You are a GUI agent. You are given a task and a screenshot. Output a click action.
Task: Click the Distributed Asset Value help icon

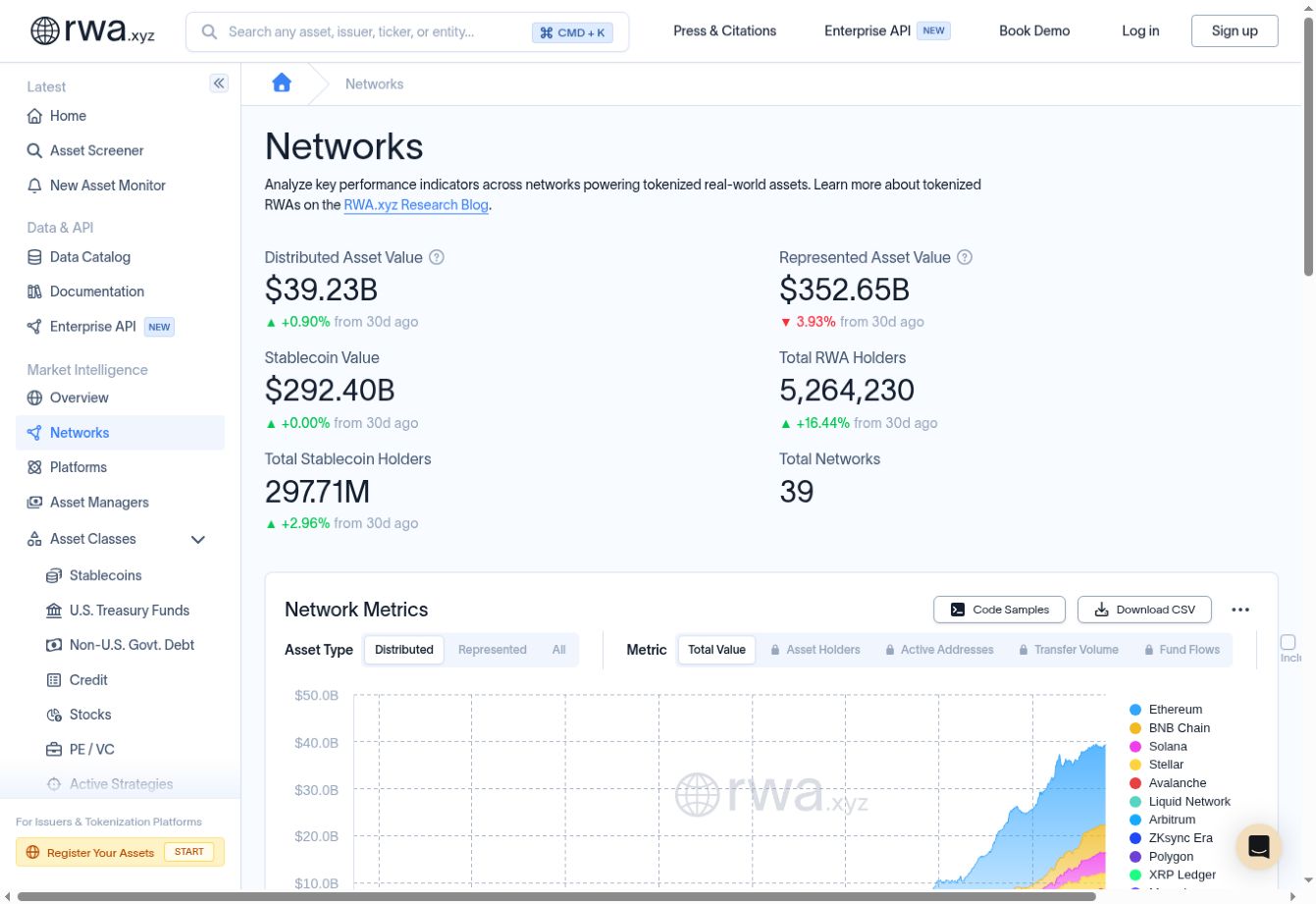pyautogui.click(x=437, y=257)
